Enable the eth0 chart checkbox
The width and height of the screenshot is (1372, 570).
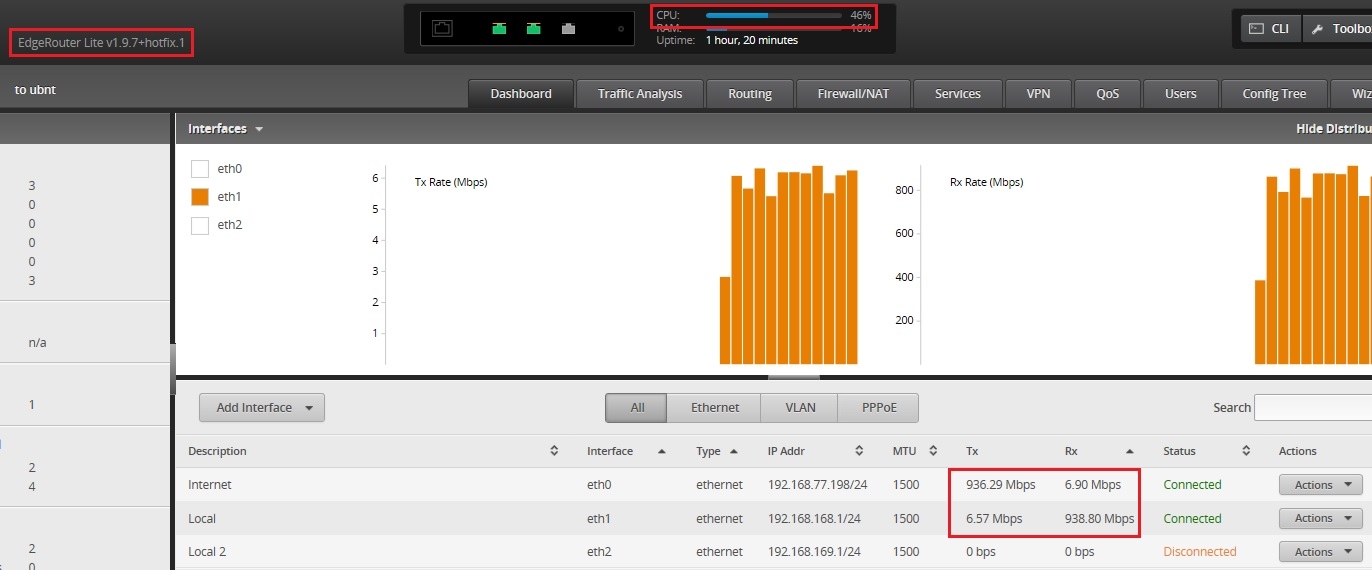pos(199,169)
